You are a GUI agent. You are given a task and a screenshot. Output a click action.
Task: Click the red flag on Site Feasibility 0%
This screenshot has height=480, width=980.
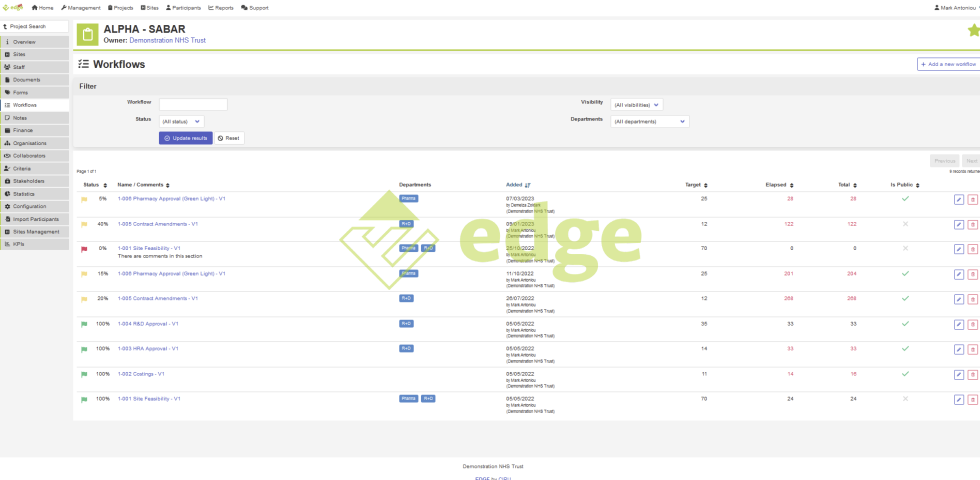(84, 249)
